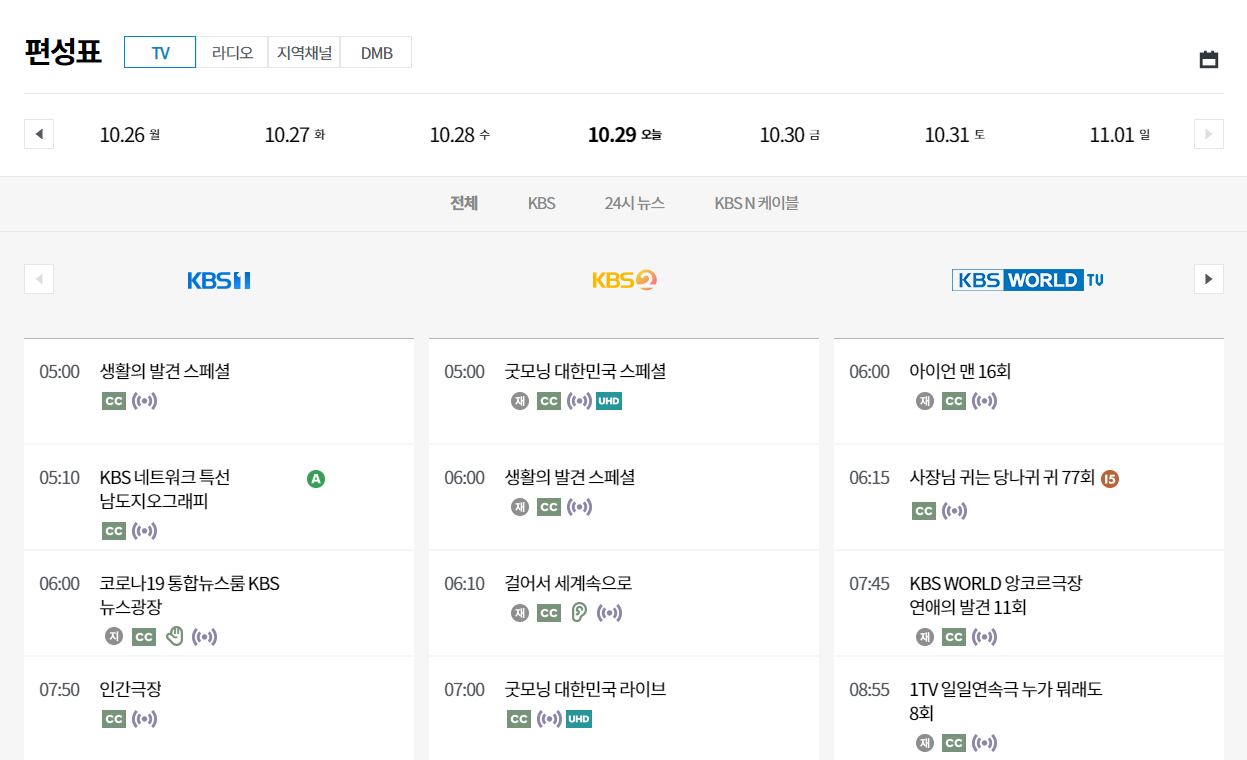Image resolution: width=1247 pixels, height=760 pixels.
Task: Open KBS1 program 생활의 발견 스페셜
Action: [x=165, y=371]
